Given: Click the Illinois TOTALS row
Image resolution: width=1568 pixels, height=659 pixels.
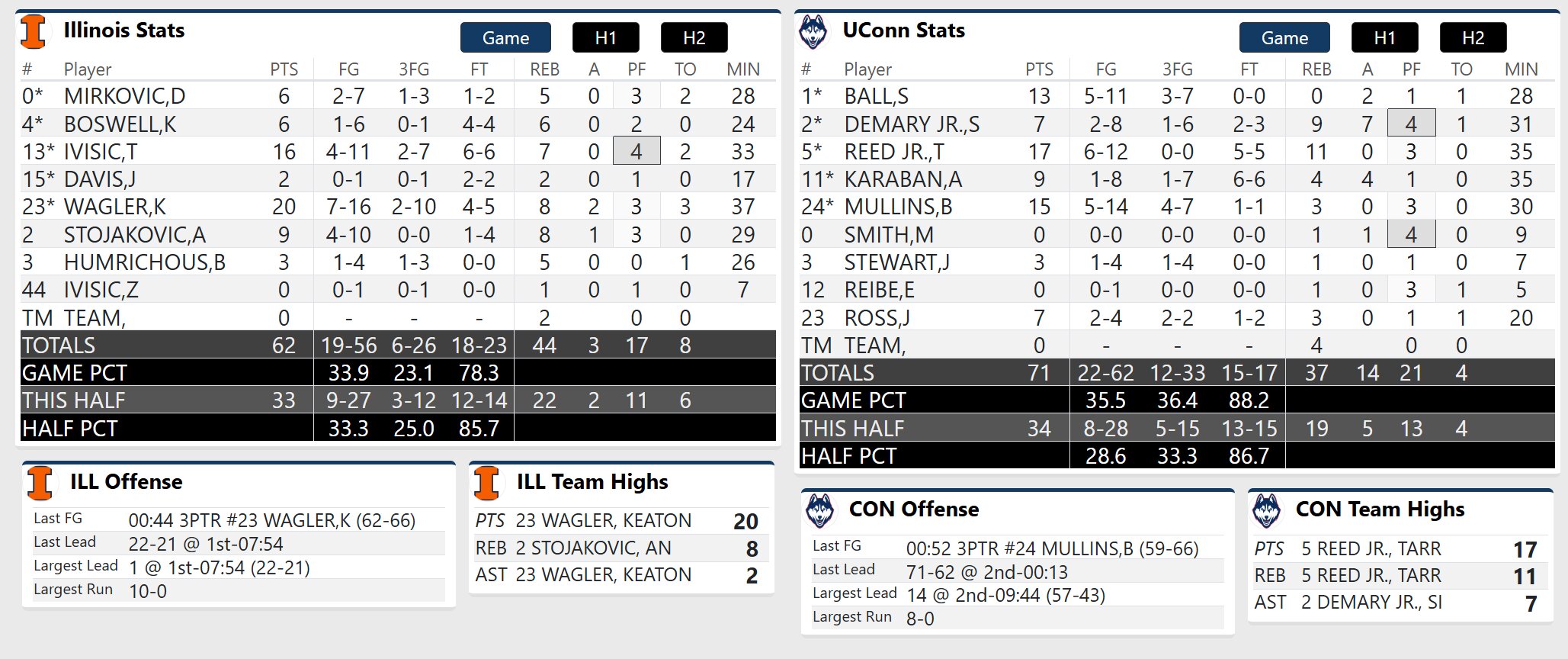Looking at the screenshot, I should point(396,346).
